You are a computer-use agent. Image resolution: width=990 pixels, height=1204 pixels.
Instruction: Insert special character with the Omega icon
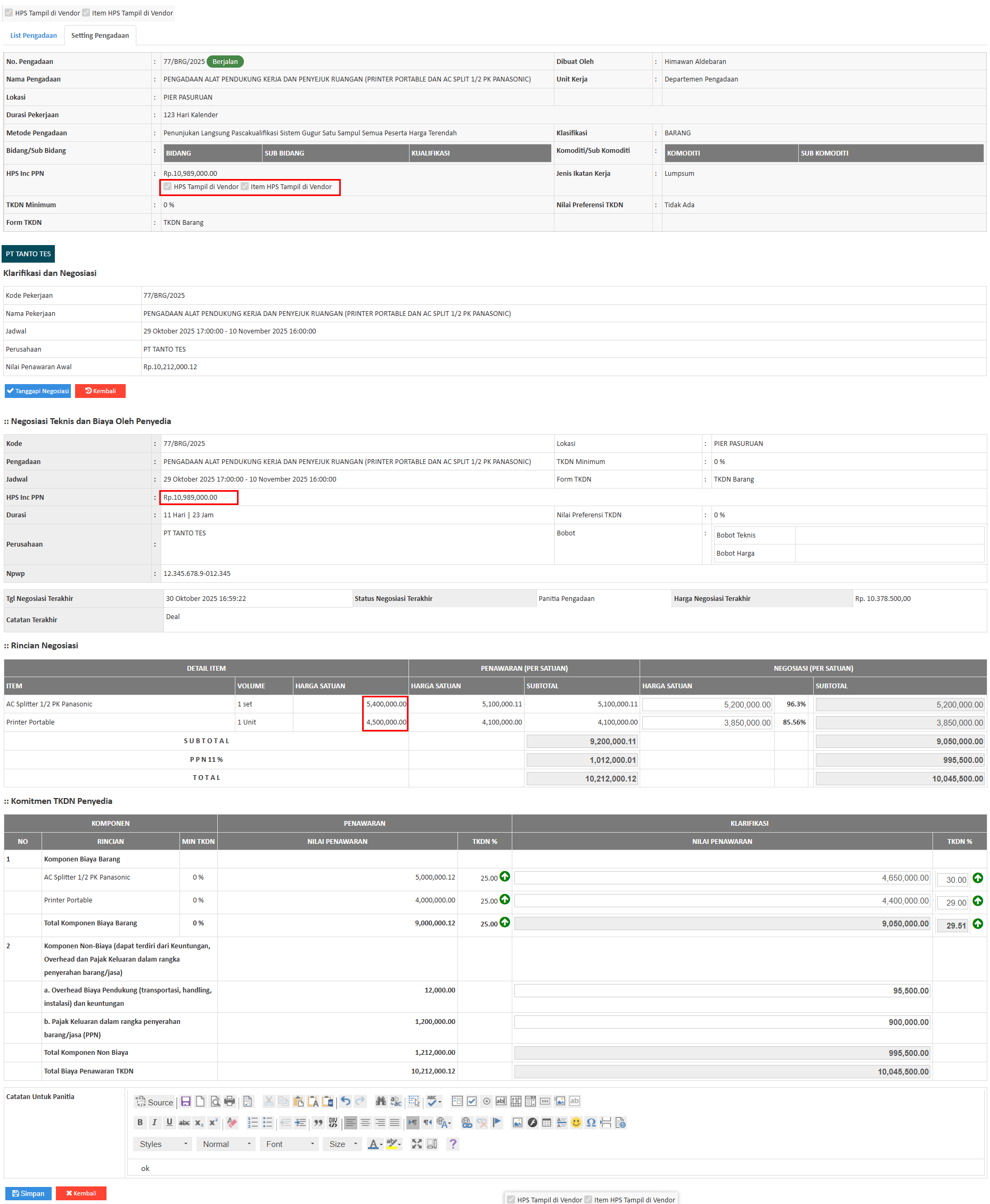(x=591, y=1122)
